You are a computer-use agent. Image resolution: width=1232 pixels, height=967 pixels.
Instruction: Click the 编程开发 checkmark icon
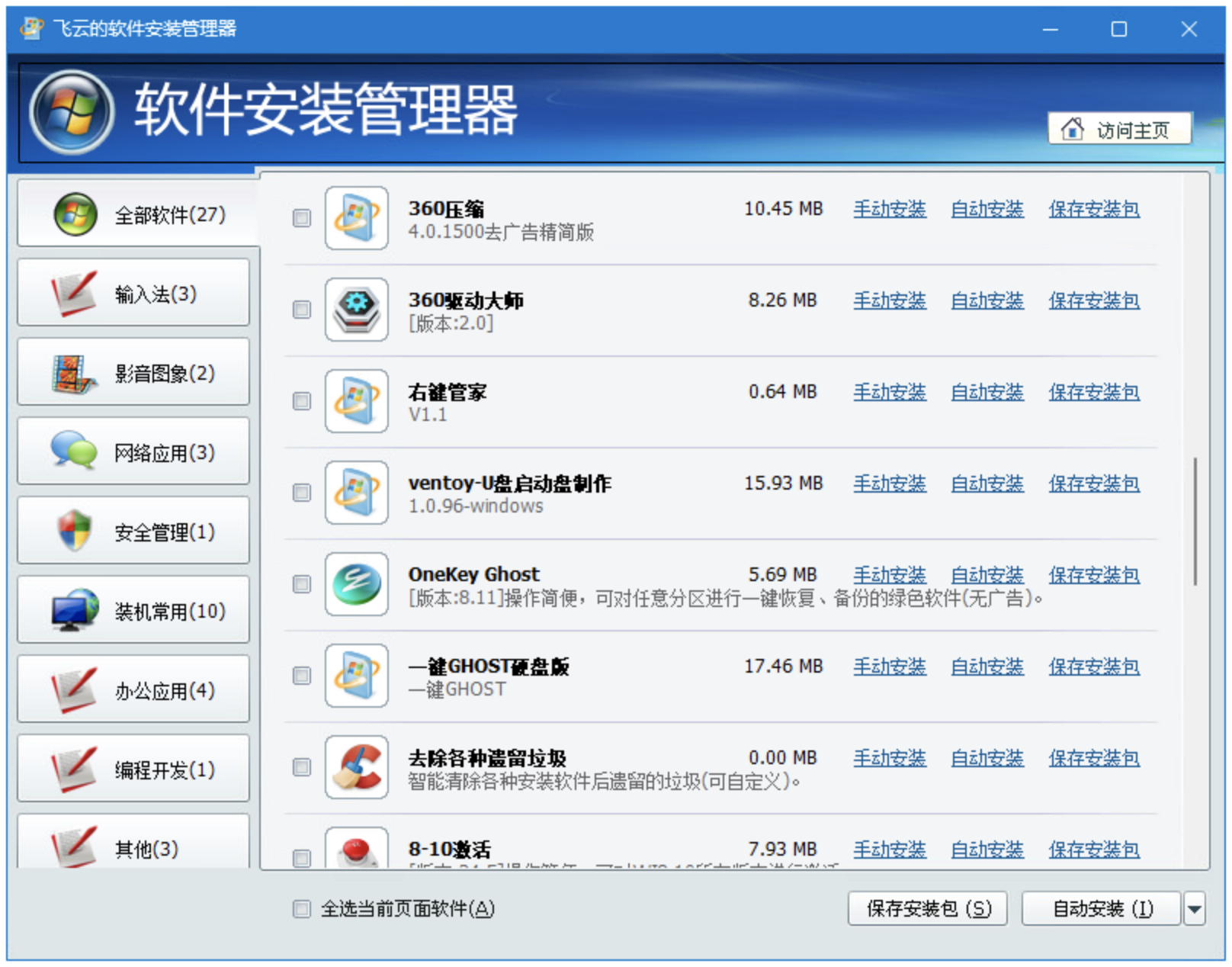click(x=74, y=769)
